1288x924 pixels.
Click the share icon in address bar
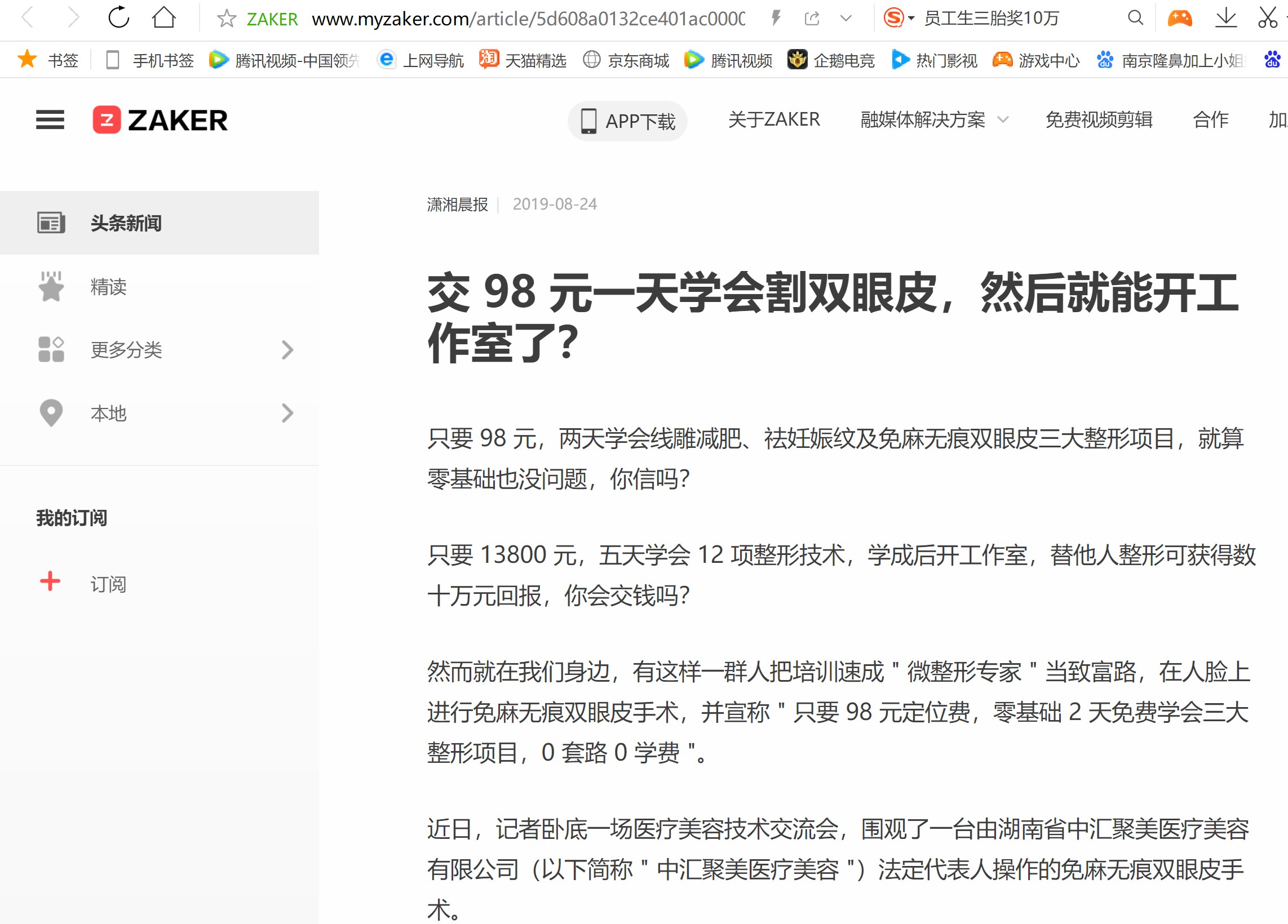(x=812, y=18)
